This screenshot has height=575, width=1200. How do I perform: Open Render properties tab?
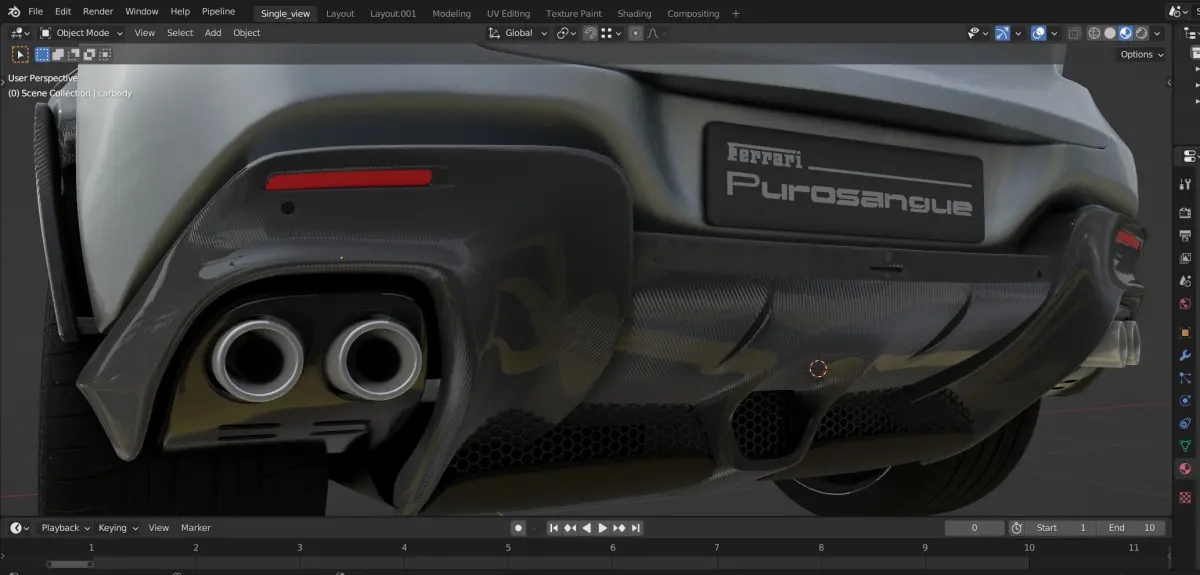(x=1186, y=212)
